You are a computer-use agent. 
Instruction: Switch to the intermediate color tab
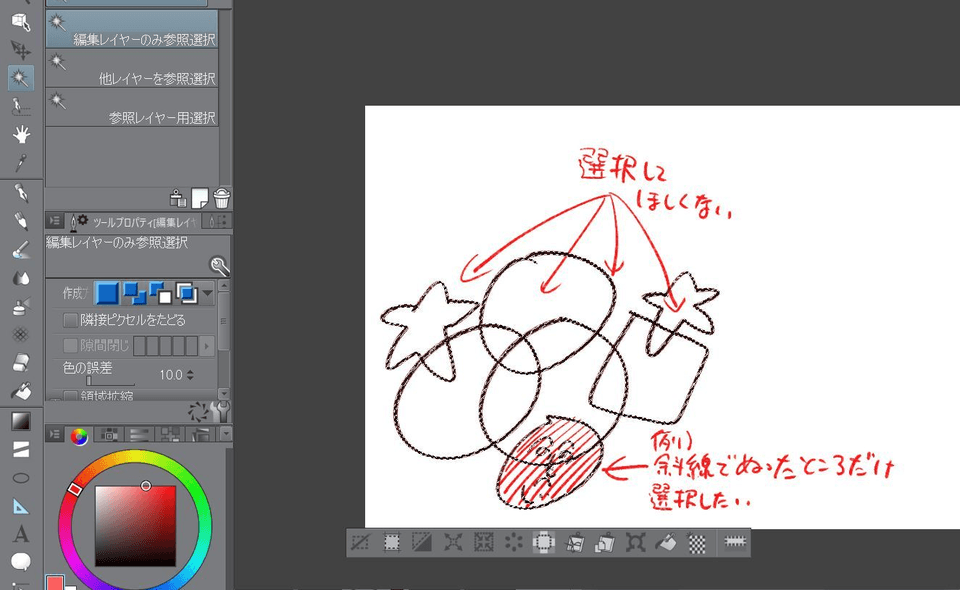click(x=170, y=435)
